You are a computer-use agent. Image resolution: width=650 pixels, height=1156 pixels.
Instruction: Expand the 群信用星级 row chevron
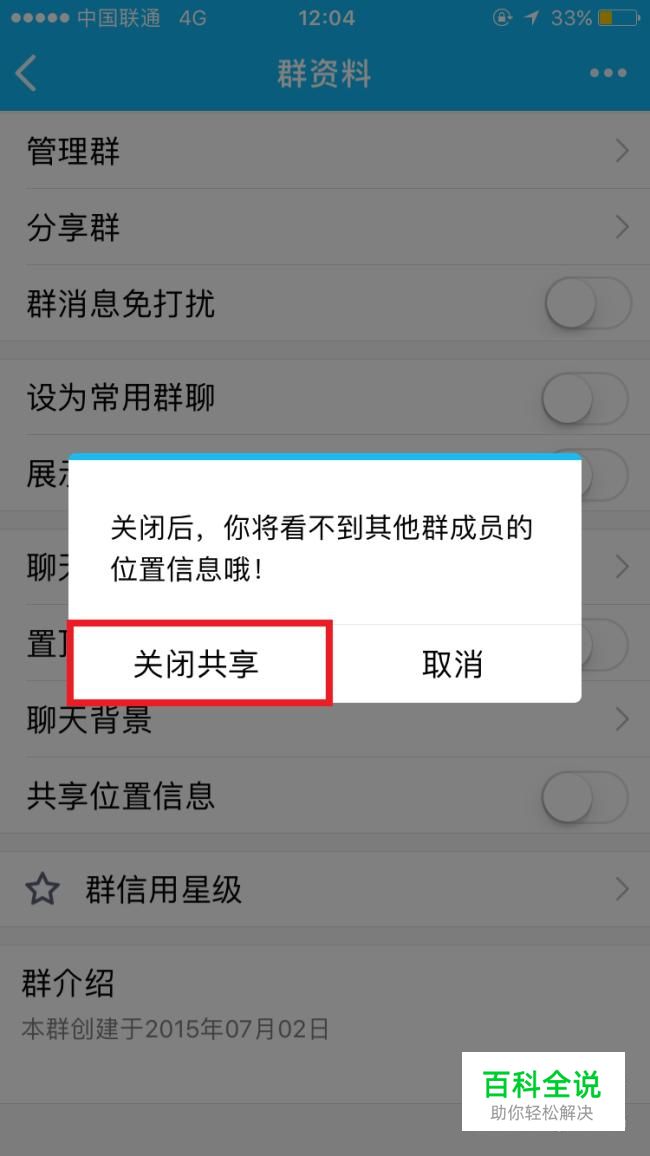coord(623,889)
